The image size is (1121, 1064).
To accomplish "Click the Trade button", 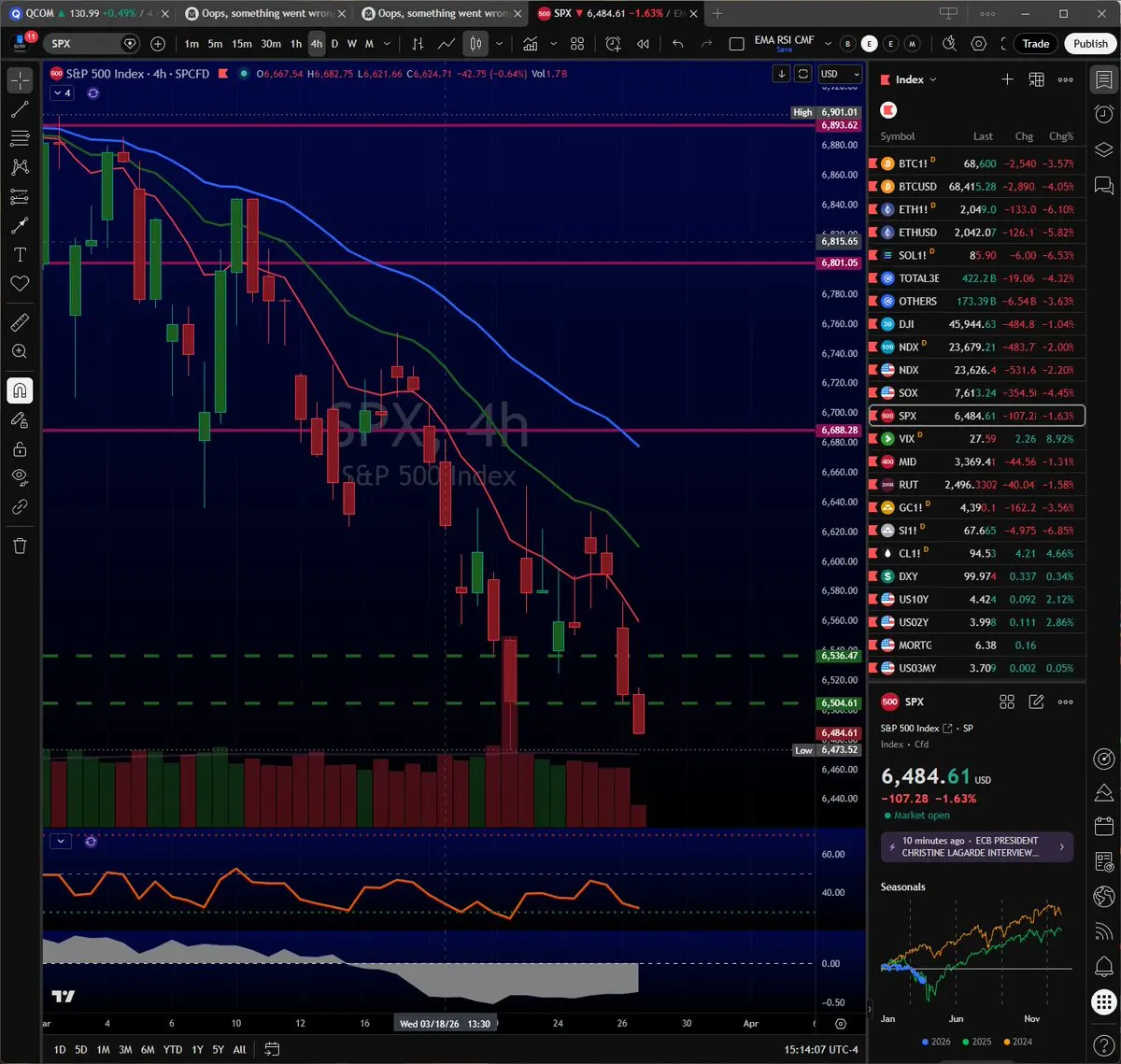I will (1035, 44).
